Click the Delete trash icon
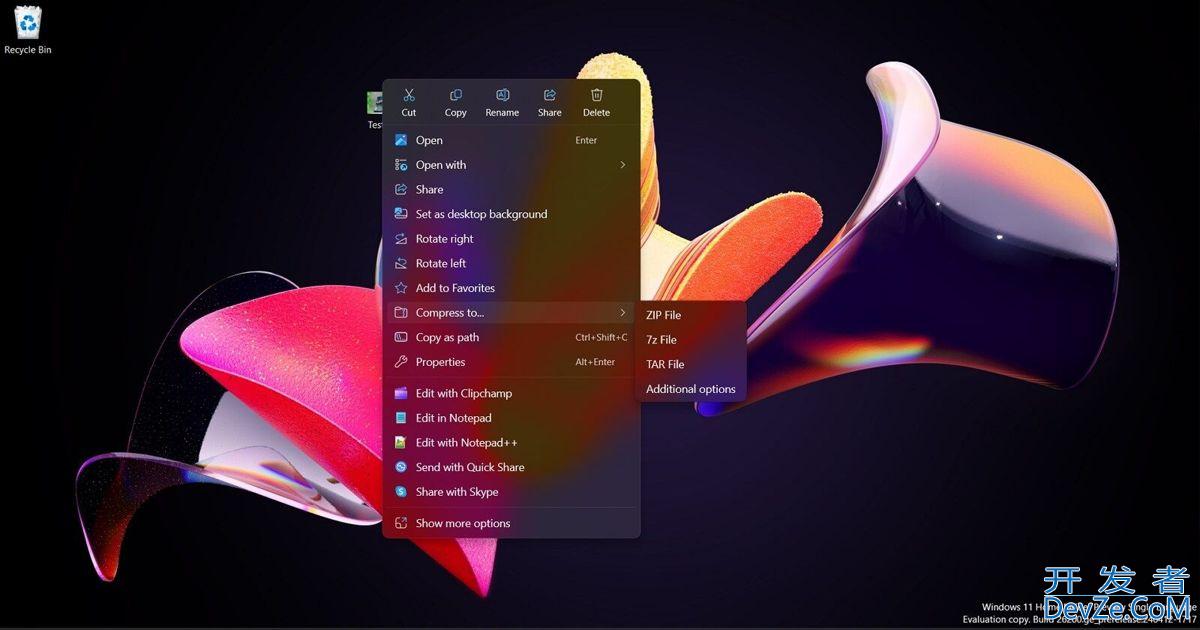The width and height of the screenshot is (1200, 630). click(x=597, y=95)
